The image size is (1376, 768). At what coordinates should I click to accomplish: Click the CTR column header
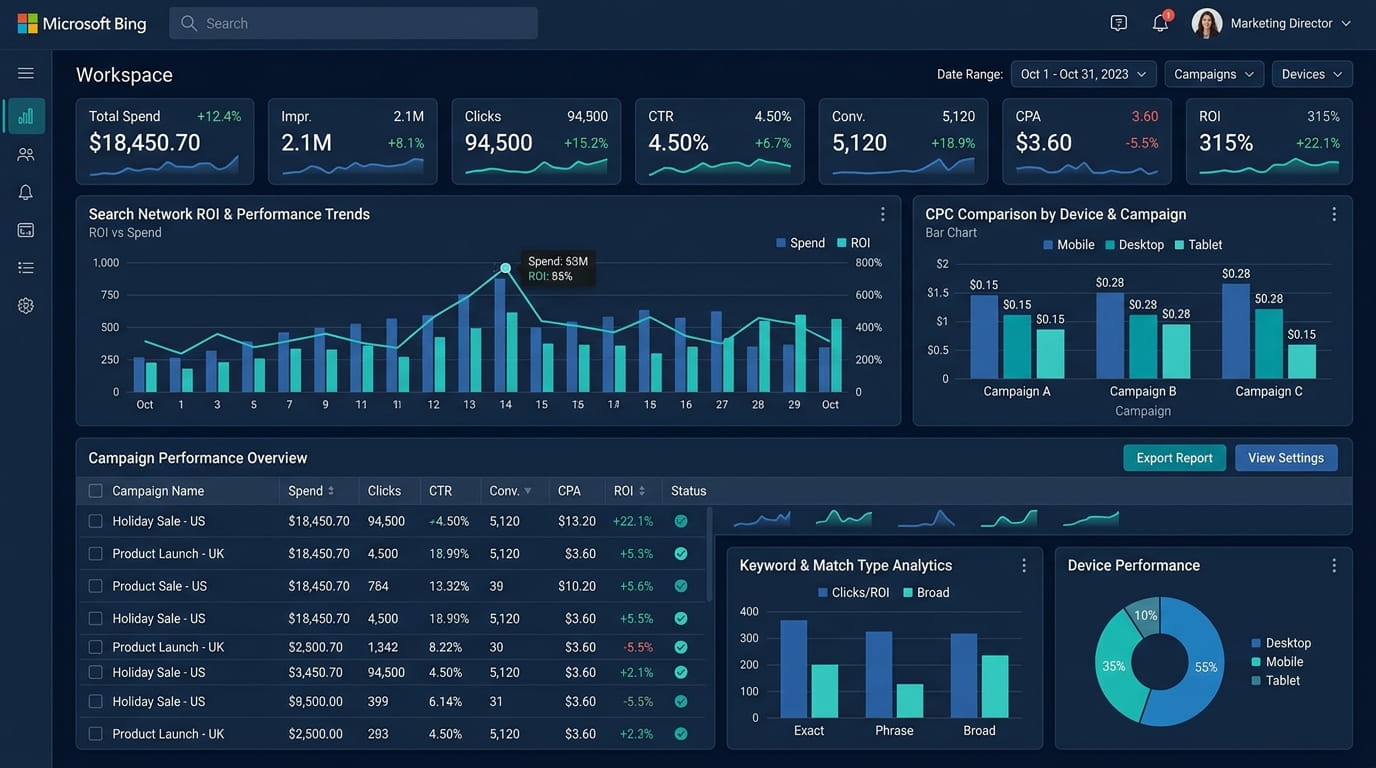tap(440, 491)
